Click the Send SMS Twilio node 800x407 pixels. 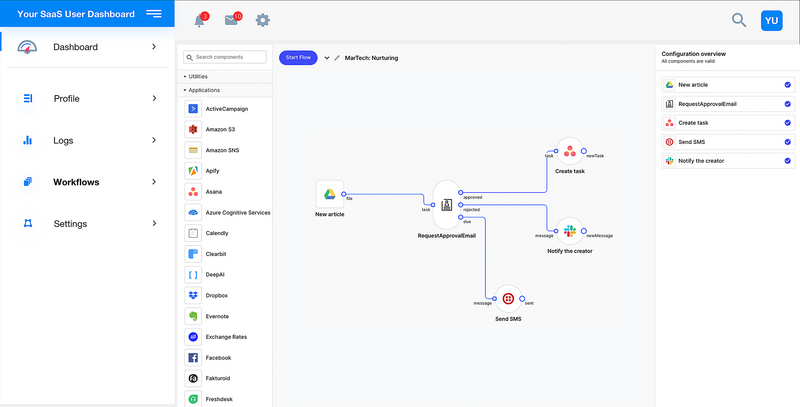(x=508, y=299)
